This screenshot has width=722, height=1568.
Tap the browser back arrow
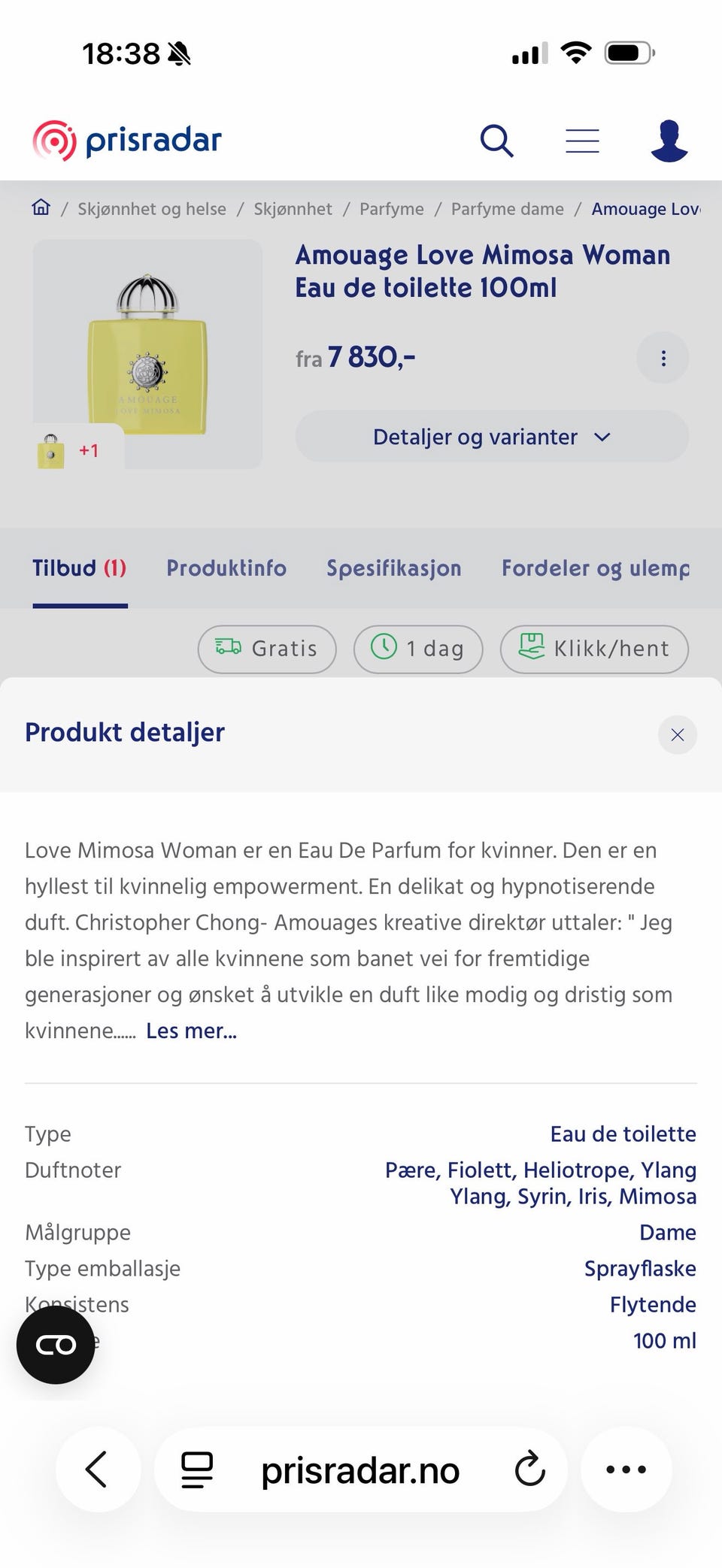point(98,1469)
